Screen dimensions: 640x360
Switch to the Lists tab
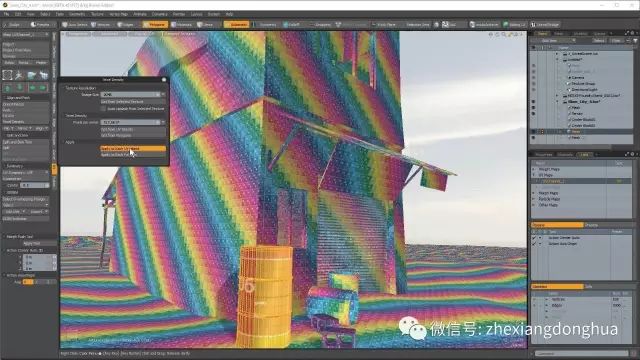584,154
